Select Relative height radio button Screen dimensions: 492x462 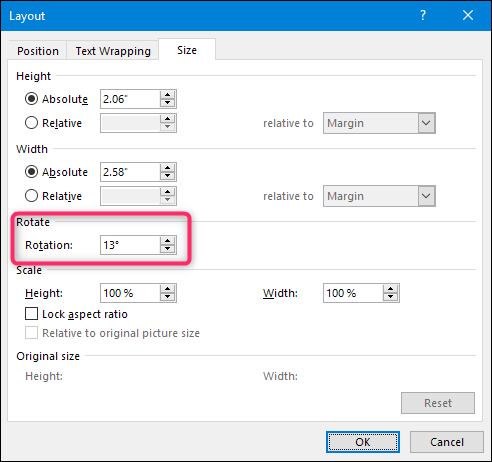pos(31,123)
